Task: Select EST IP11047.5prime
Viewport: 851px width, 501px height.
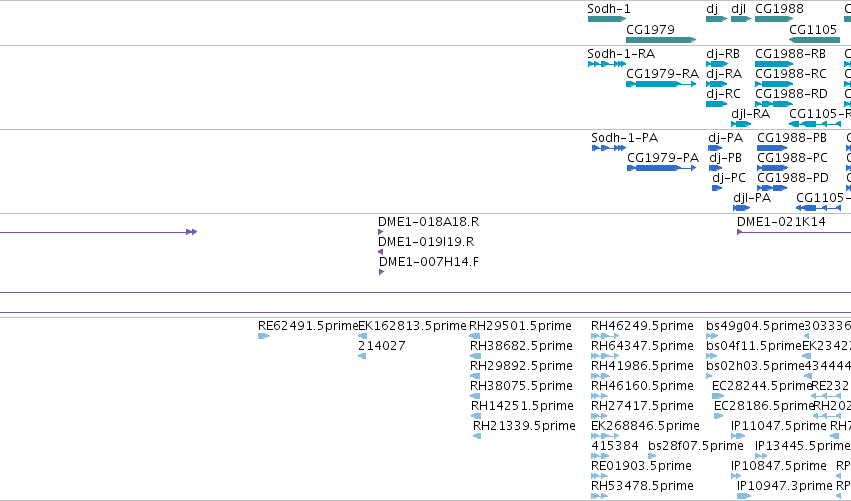Action: pos(738,436)
